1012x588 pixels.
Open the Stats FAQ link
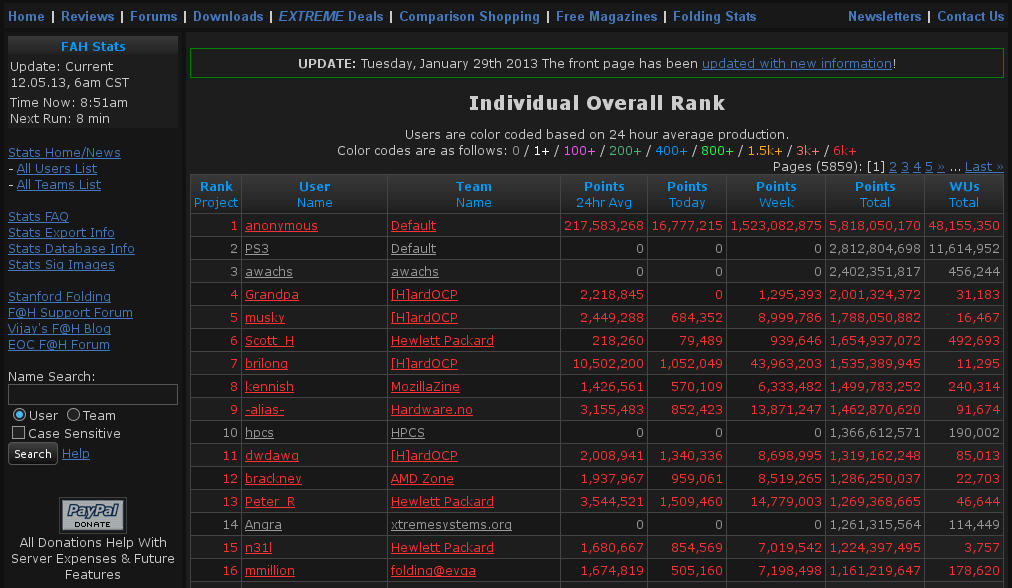[x=38, y=217]
